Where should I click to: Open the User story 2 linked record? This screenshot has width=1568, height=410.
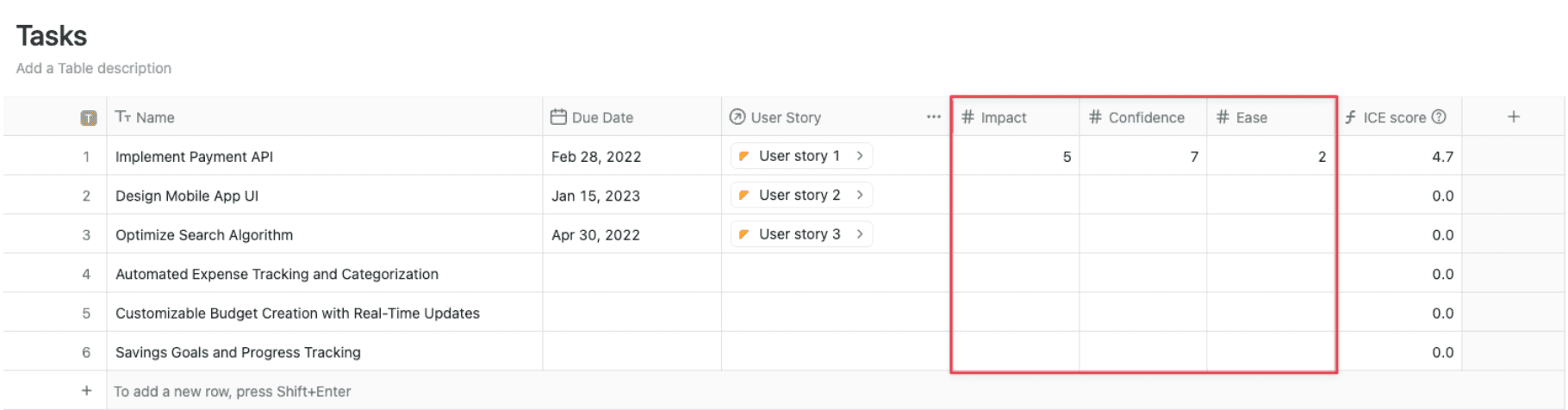coord(798,196)
